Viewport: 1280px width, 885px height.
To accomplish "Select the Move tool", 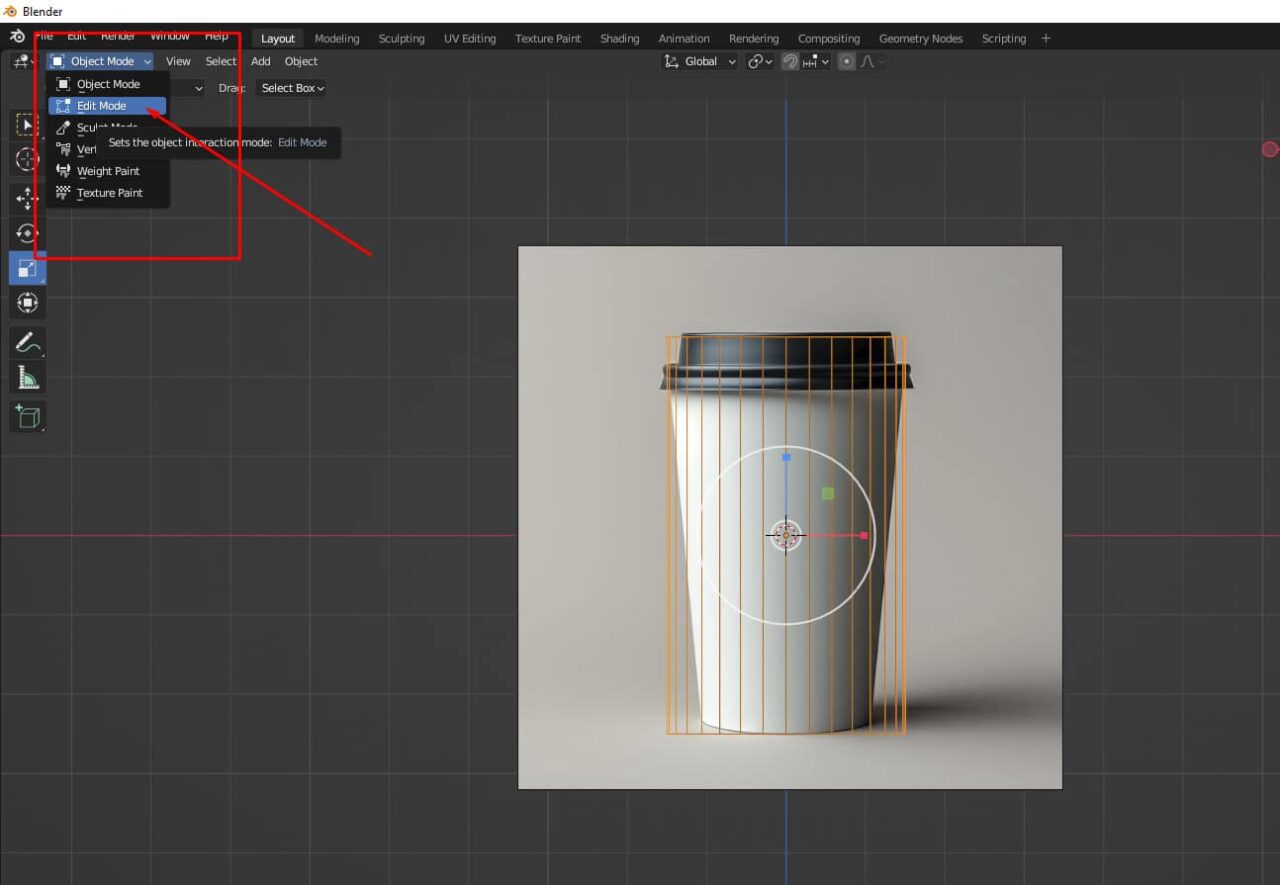I will point(27,199).
